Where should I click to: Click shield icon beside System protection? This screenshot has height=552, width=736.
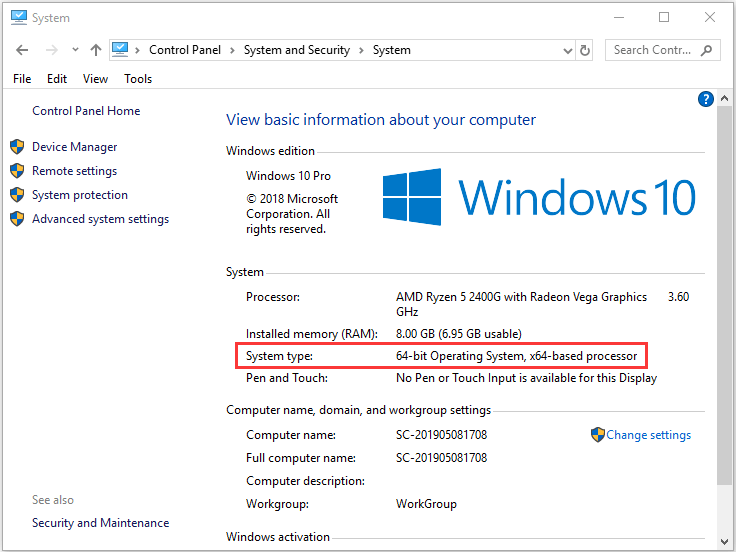(x=17, y=195)
